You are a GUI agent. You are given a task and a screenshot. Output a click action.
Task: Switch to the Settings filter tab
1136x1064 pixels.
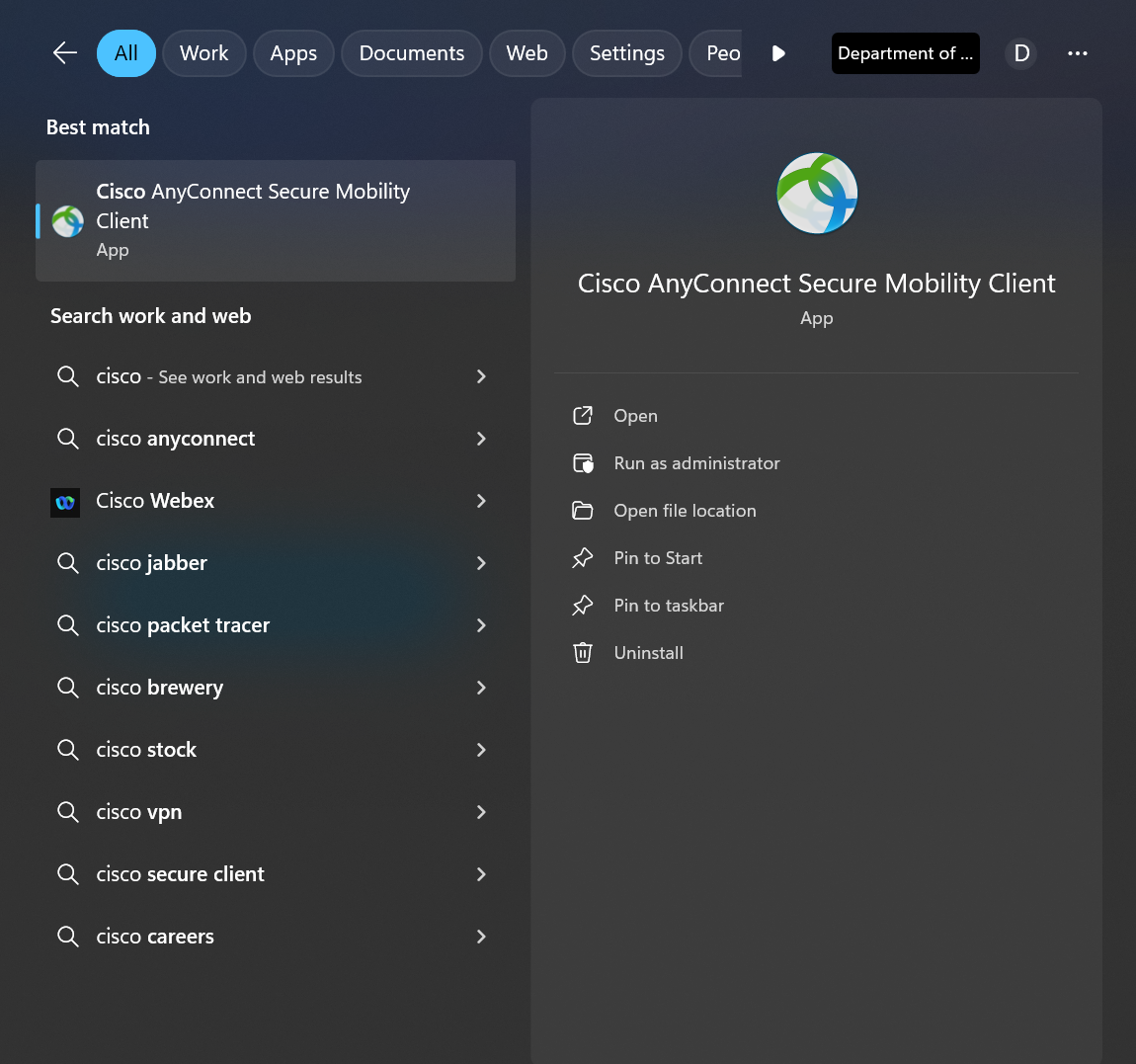coord(626,53)
